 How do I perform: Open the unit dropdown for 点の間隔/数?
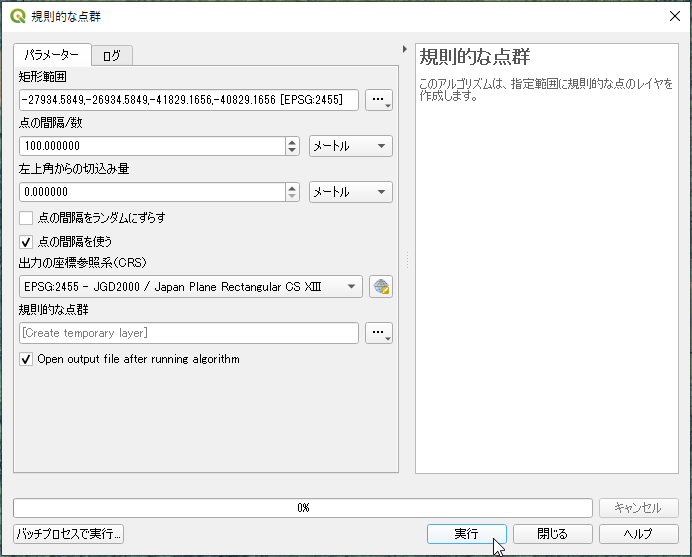pos(350,146)
